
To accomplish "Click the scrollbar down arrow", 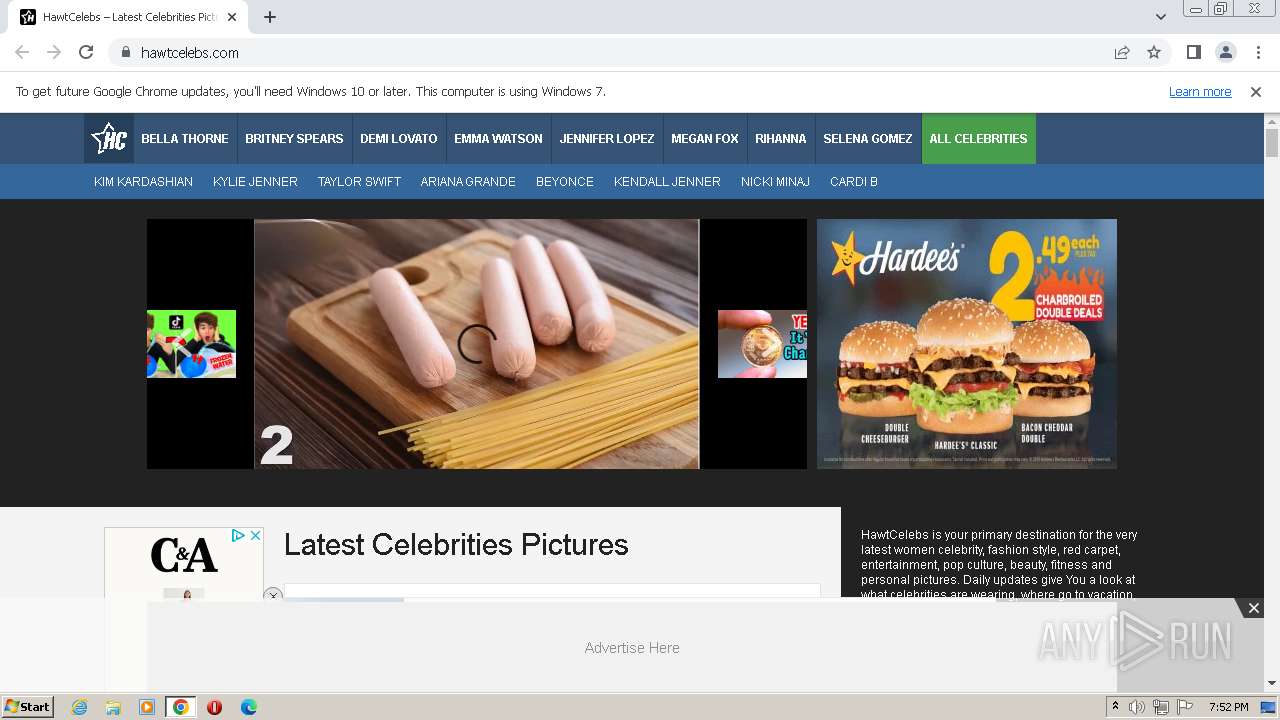I will [x=1272, y=684].
